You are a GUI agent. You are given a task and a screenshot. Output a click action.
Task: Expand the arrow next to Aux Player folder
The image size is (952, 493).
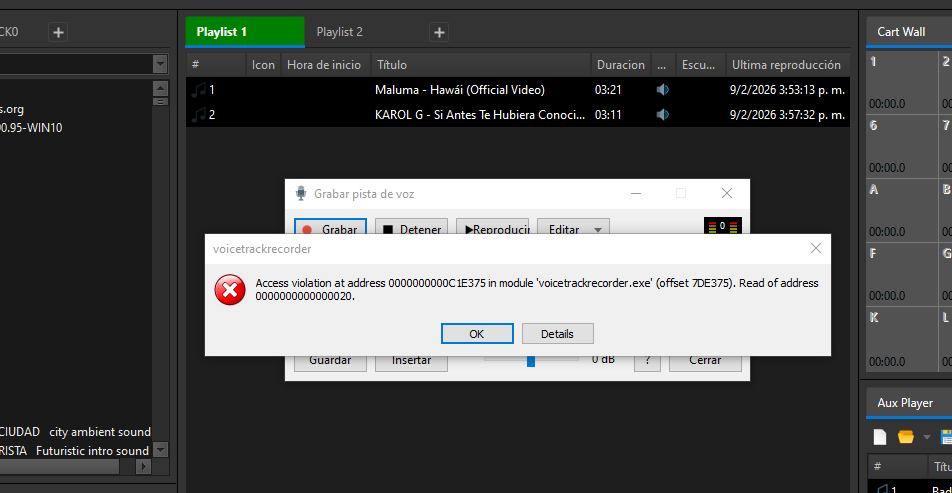[926, 437]
